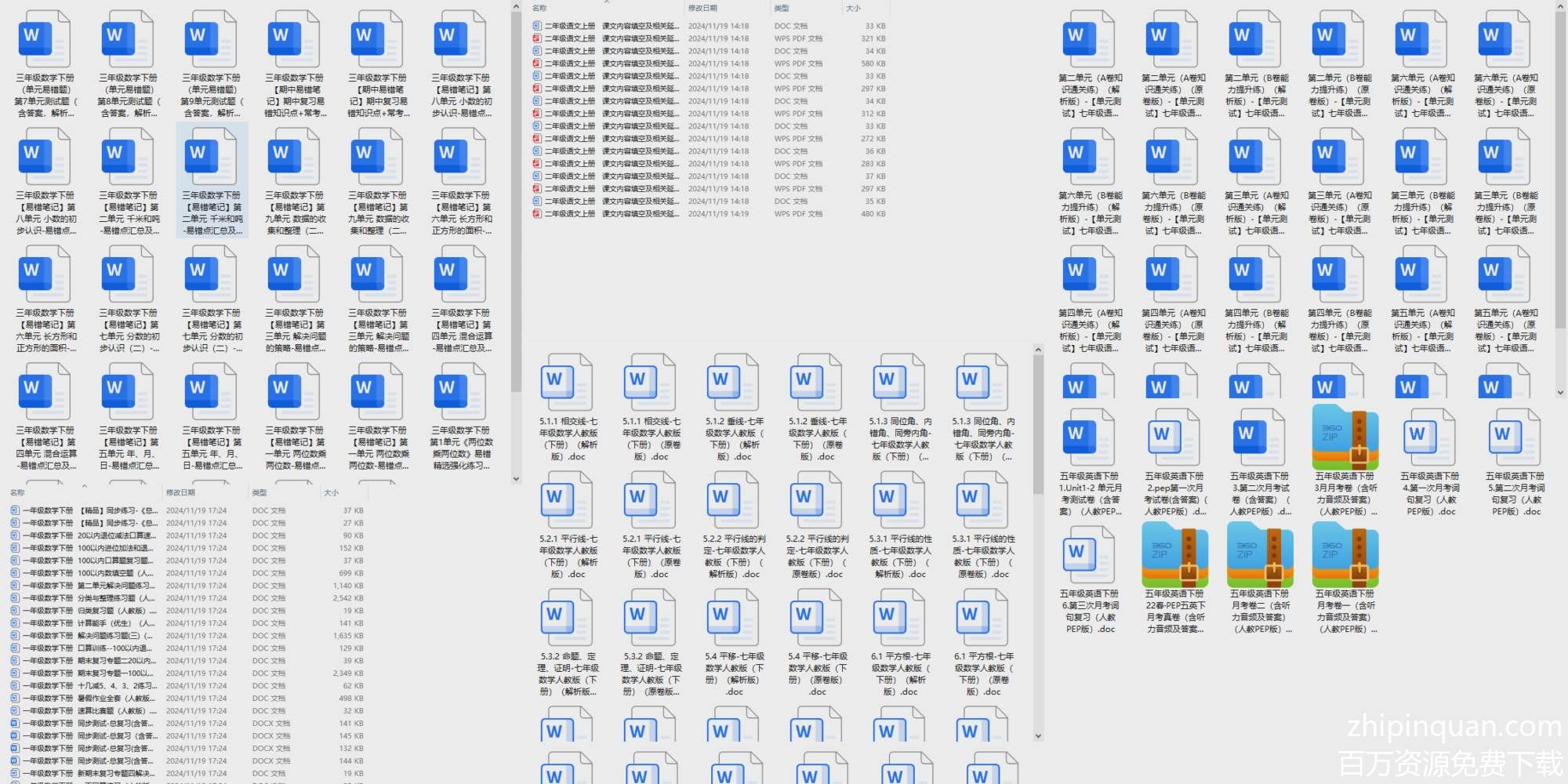Image resolution: width=1568 pixels, height=784 pixels.
Task: Sort 一年级数学下册 list by 大小 column
Action: click(332, 492)
